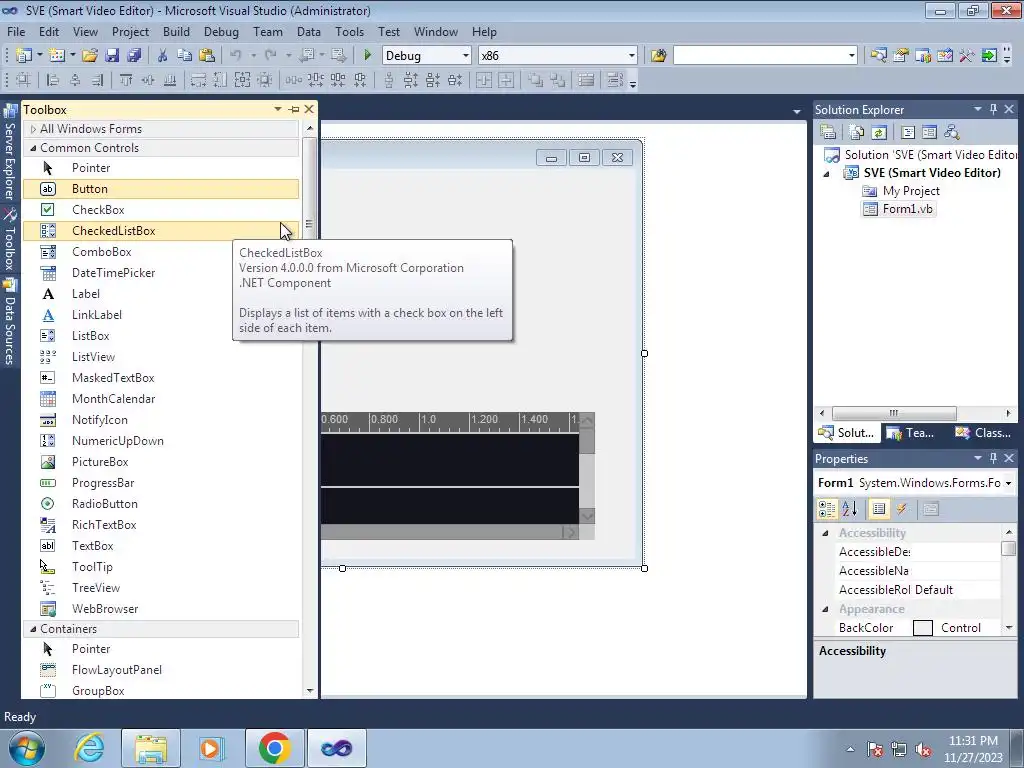Image resolution: width=1024 pixels, height=768 pixels.
Task: Toggle the Auto Hide pin on Solution Explorer
Action: 993,110
